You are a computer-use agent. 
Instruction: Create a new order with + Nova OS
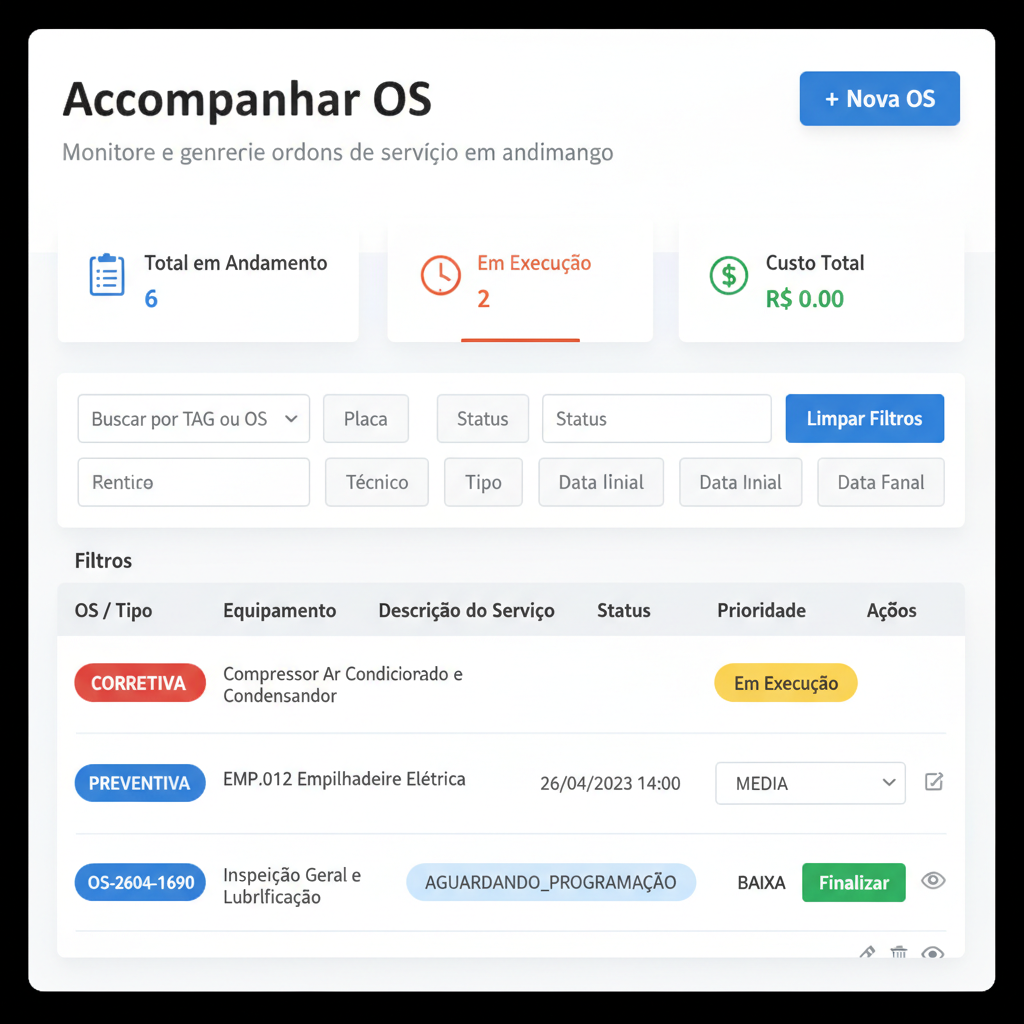[880, 99]
